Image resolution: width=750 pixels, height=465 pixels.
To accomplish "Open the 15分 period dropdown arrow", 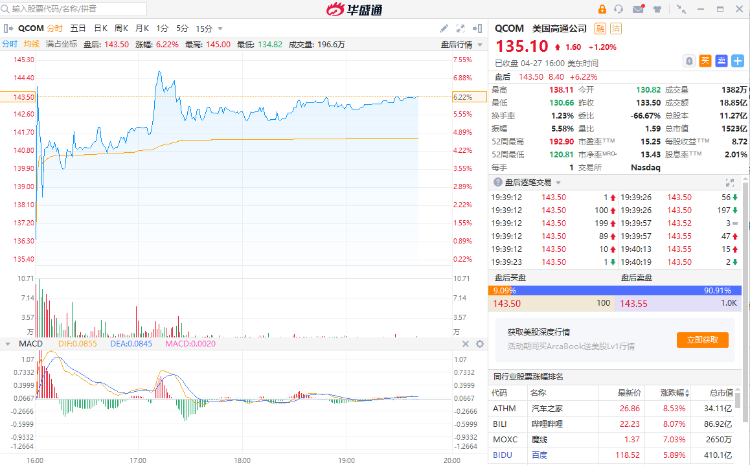I will 220,29.
